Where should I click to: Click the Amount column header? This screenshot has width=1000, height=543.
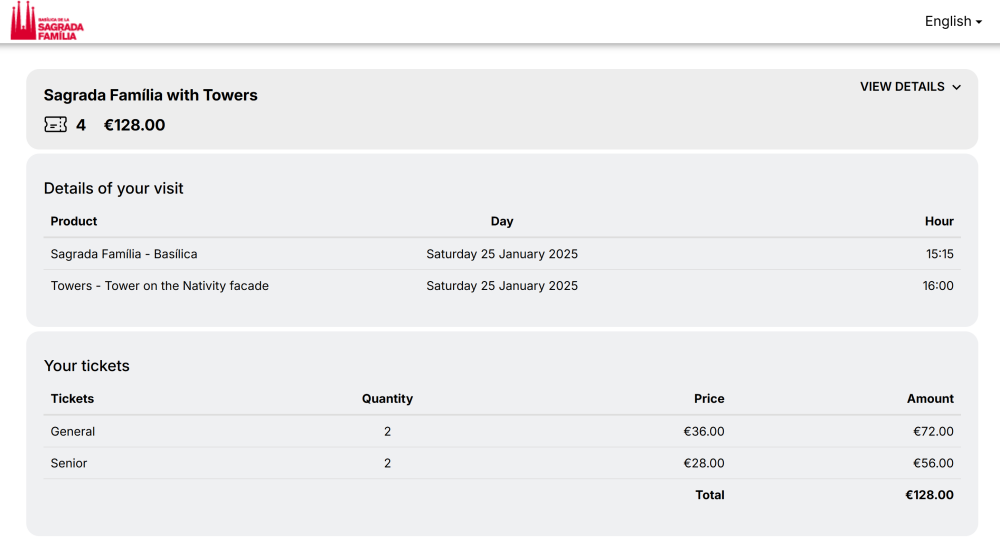pos(930,399)
